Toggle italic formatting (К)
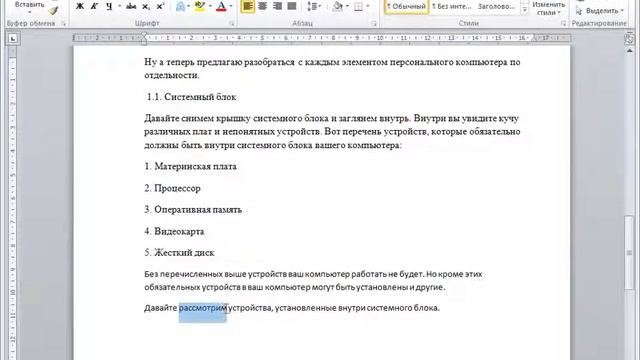 coord(94,6)
